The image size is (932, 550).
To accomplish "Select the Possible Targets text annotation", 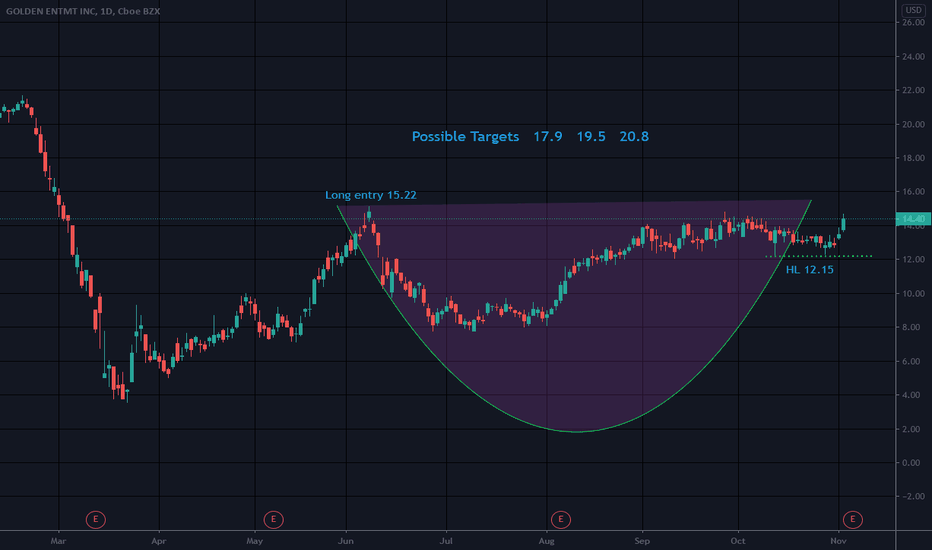I will tap(530, 136).
